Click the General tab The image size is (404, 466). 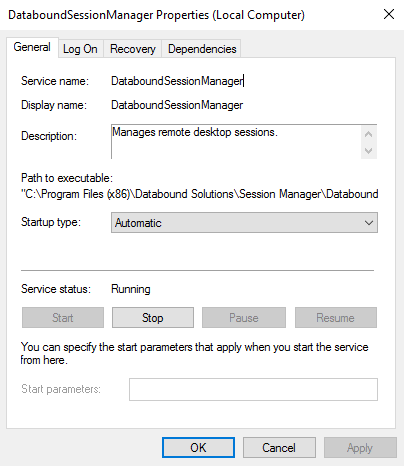coord(32,47)
